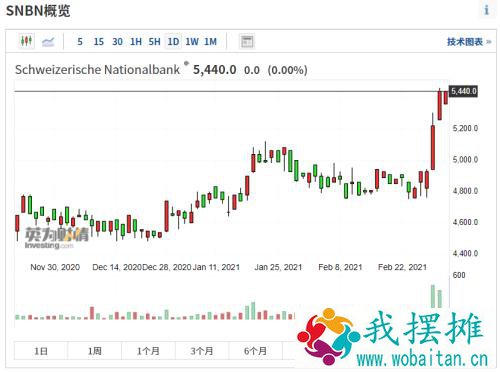Show the 6个月 range

point(256,351)
